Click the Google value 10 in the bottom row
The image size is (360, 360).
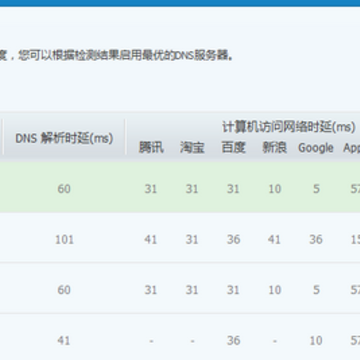pos(316,340)
